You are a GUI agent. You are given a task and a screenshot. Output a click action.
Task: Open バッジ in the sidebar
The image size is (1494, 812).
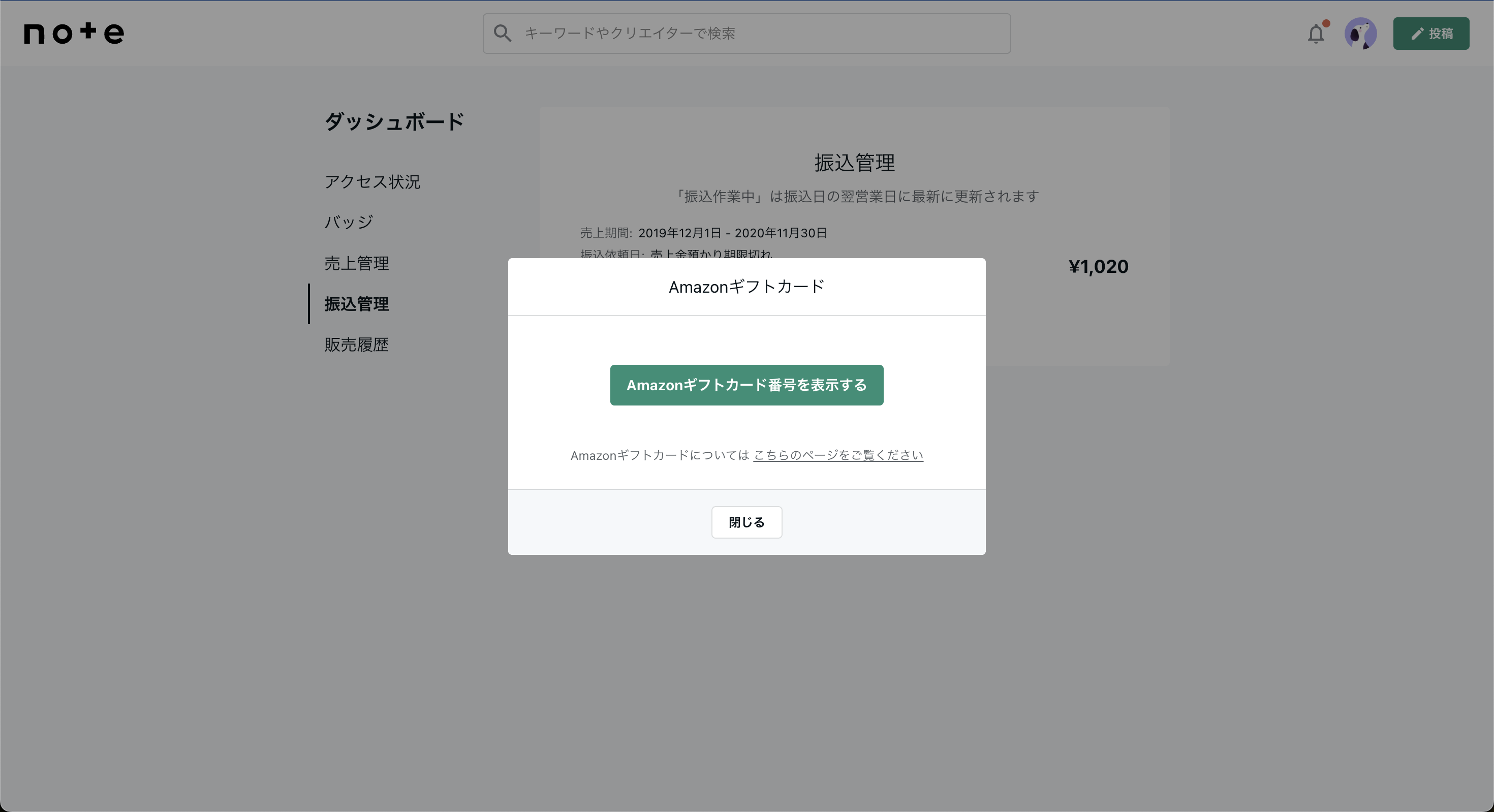(x=349, y=222)
